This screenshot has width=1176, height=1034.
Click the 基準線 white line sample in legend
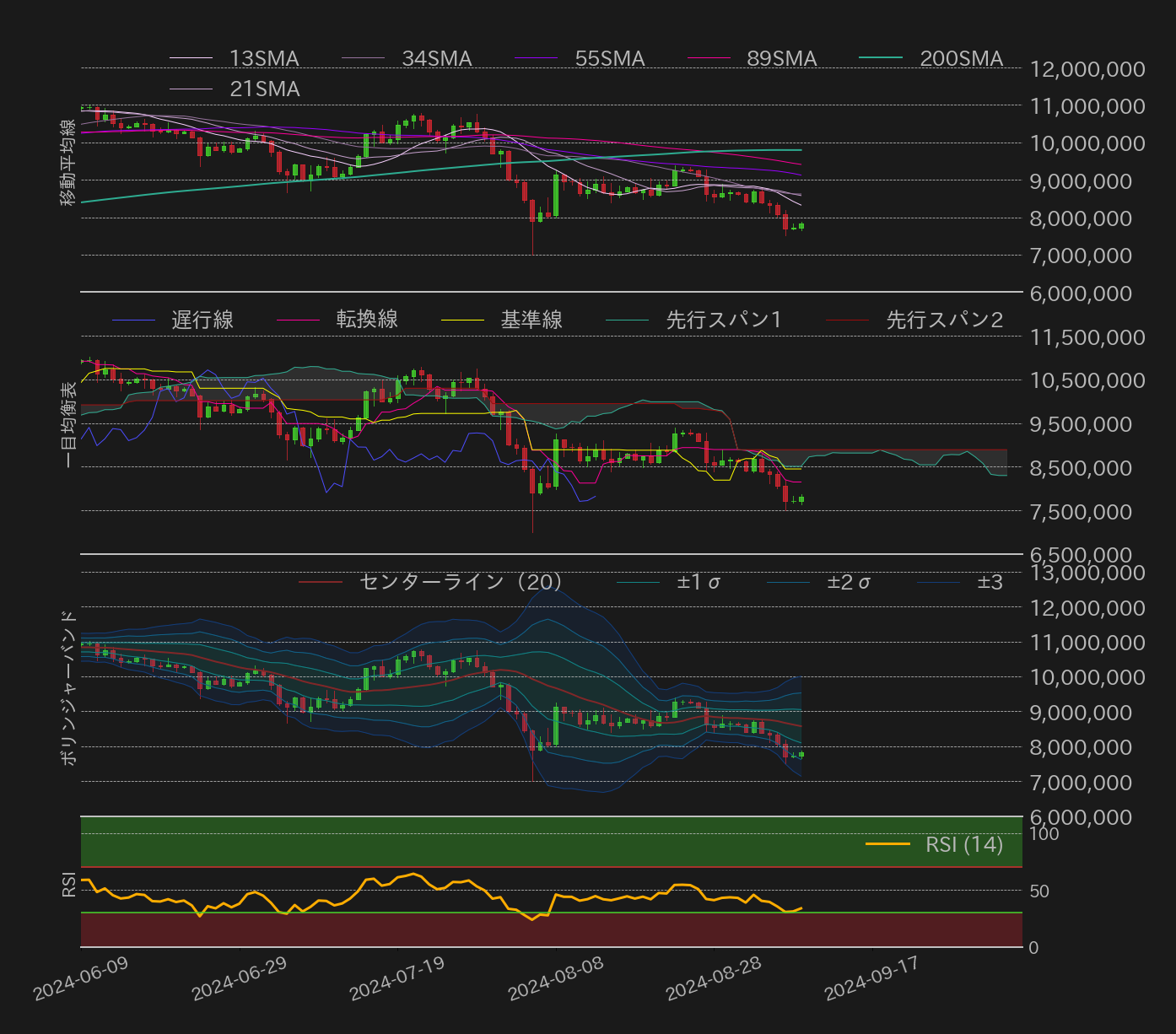pyautogui.click(x=462, y=320)
